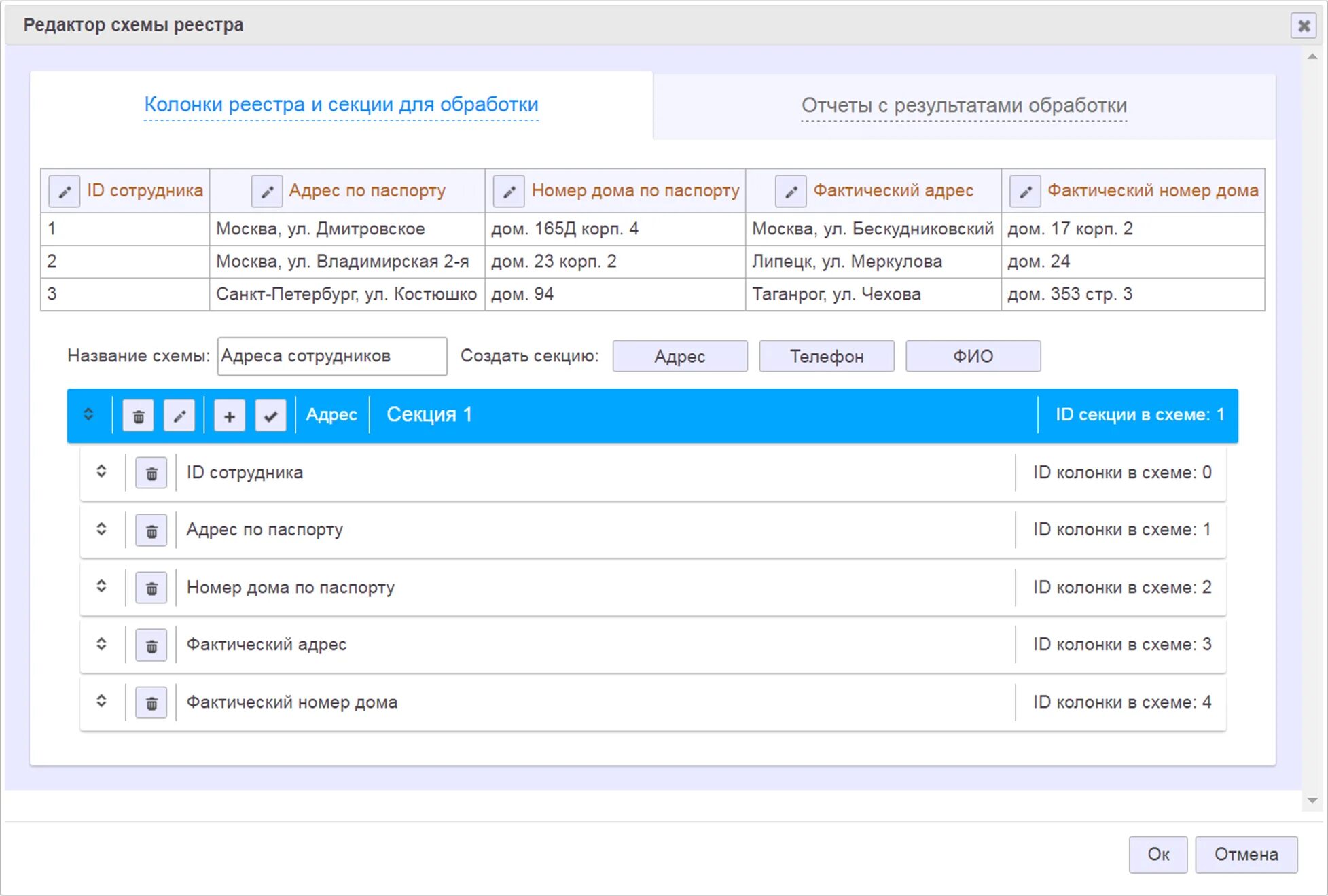Click the Название схемы input field

(x=332, y=356)
